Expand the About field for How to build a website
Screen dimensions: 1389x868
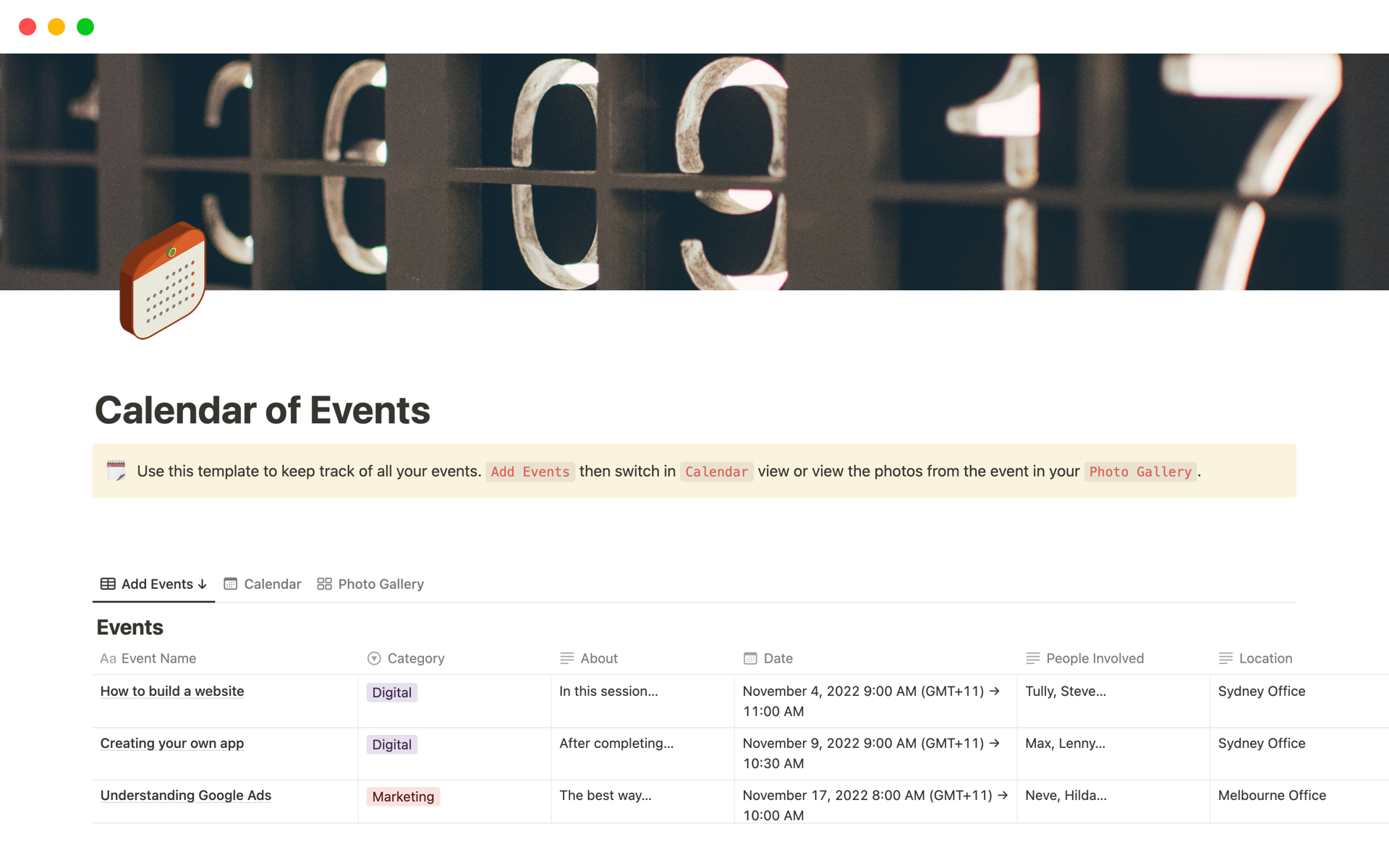click(x=610, y=690)
